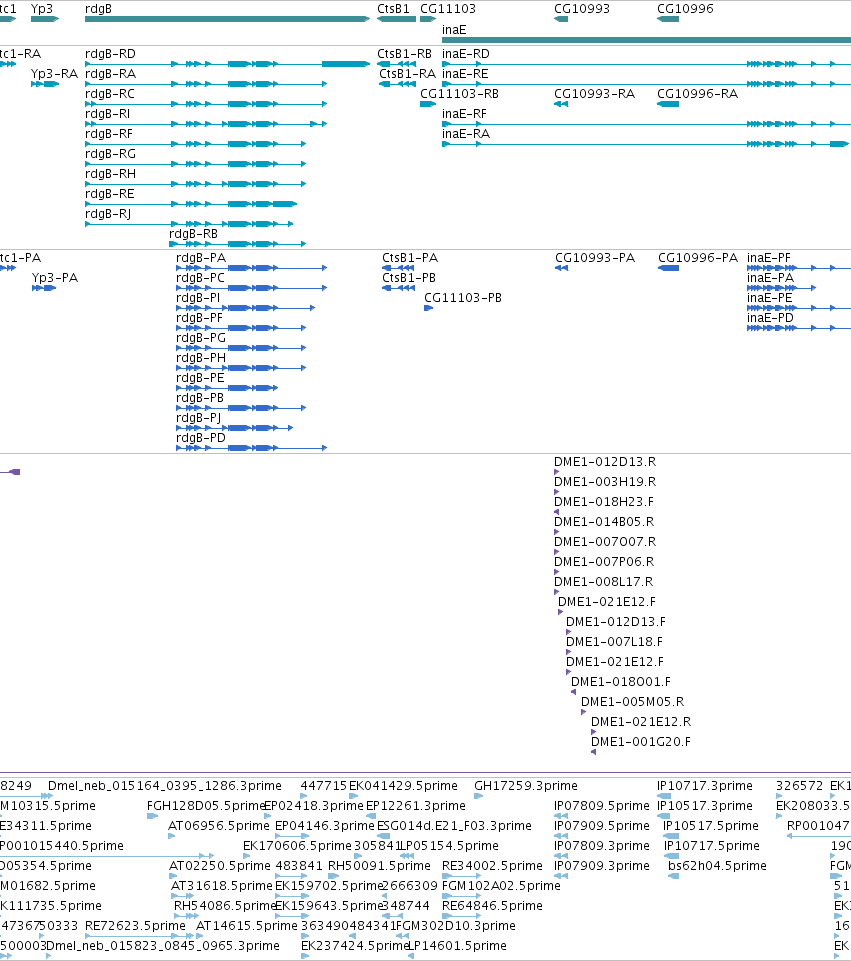The height and width of the screenshot is (961, 851).
Task: Select the LP14601.5prime EST label
Action: tap(457, 946)
